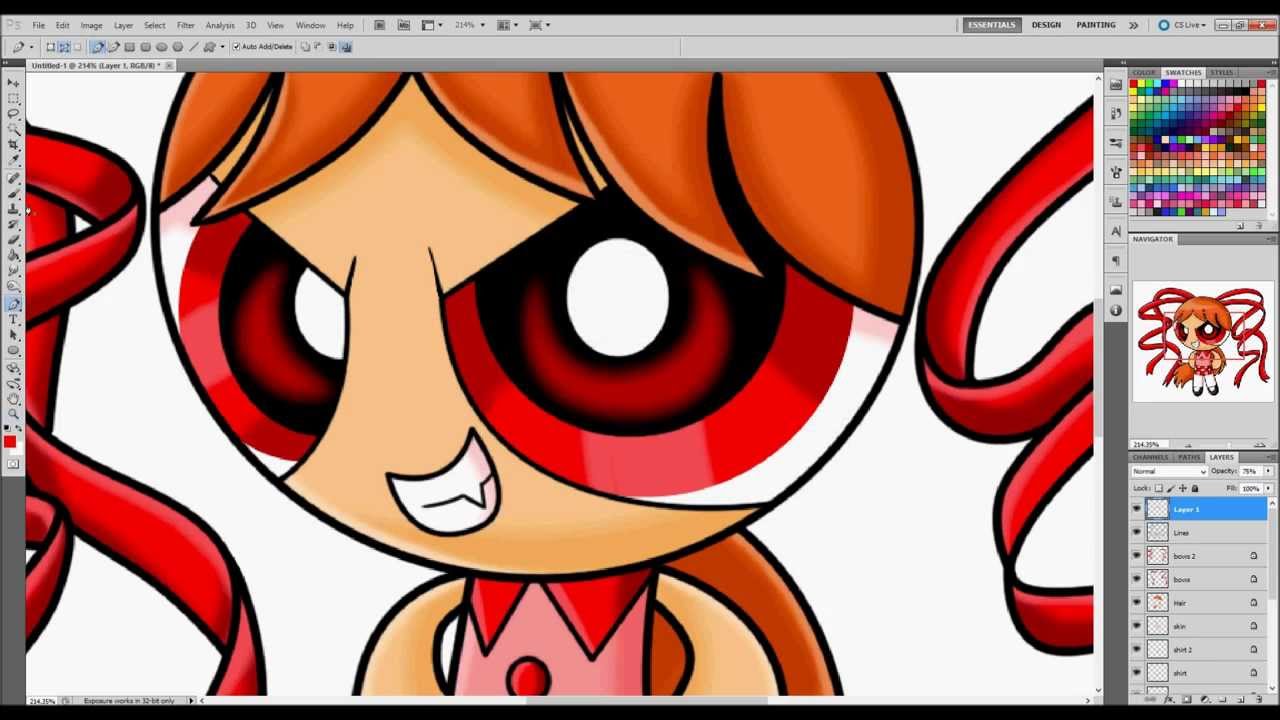
Task: Hide the skin layer
Action: tap(1136, 626)
